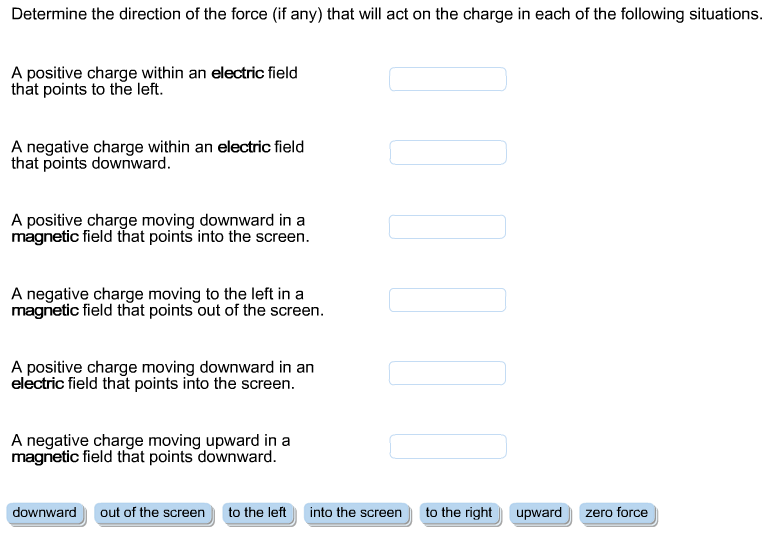Click the 'downward' answer tile
Image resolution: width=779 pixels, height=539 pixels.
pos(45,513)
